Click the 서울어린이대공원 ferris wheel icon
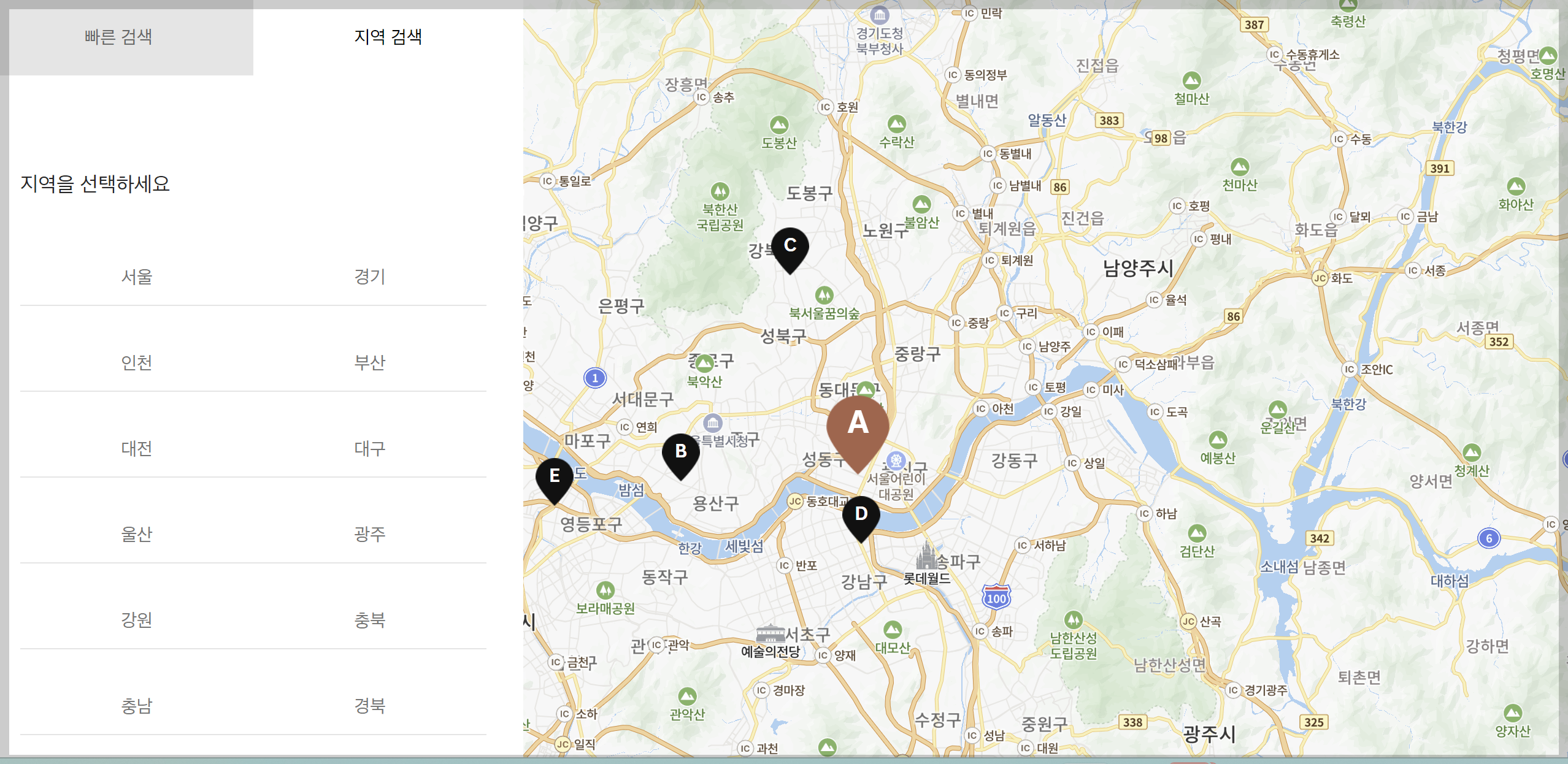This screenshot has width=1568, height=764. (896, 459)
